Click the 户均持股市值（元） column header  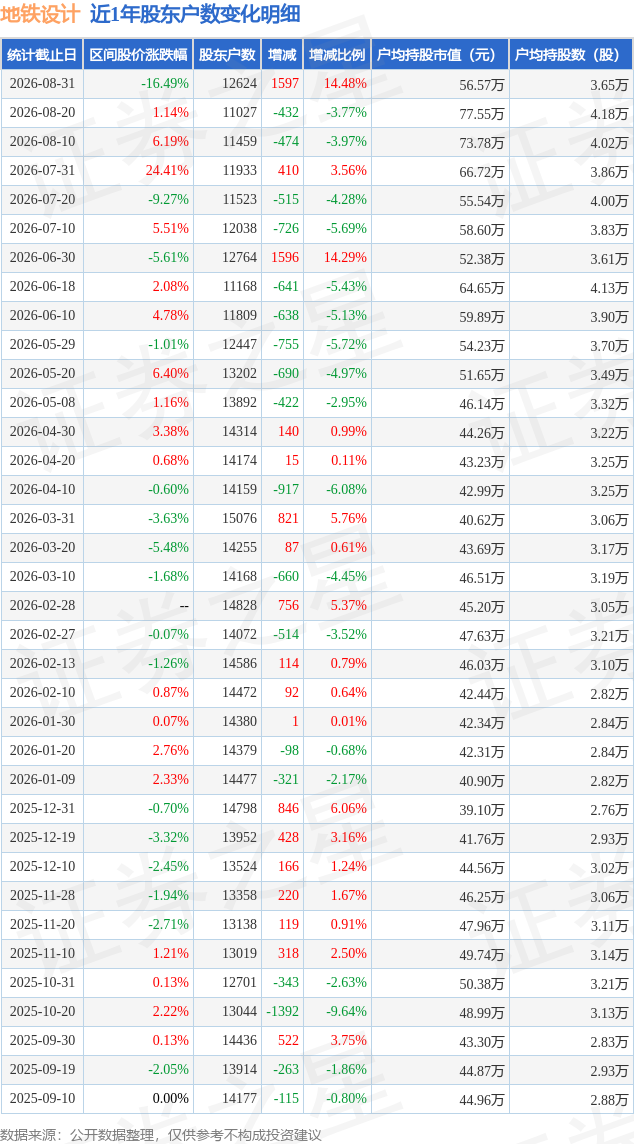pyautogui.click(x=440, y=55)
